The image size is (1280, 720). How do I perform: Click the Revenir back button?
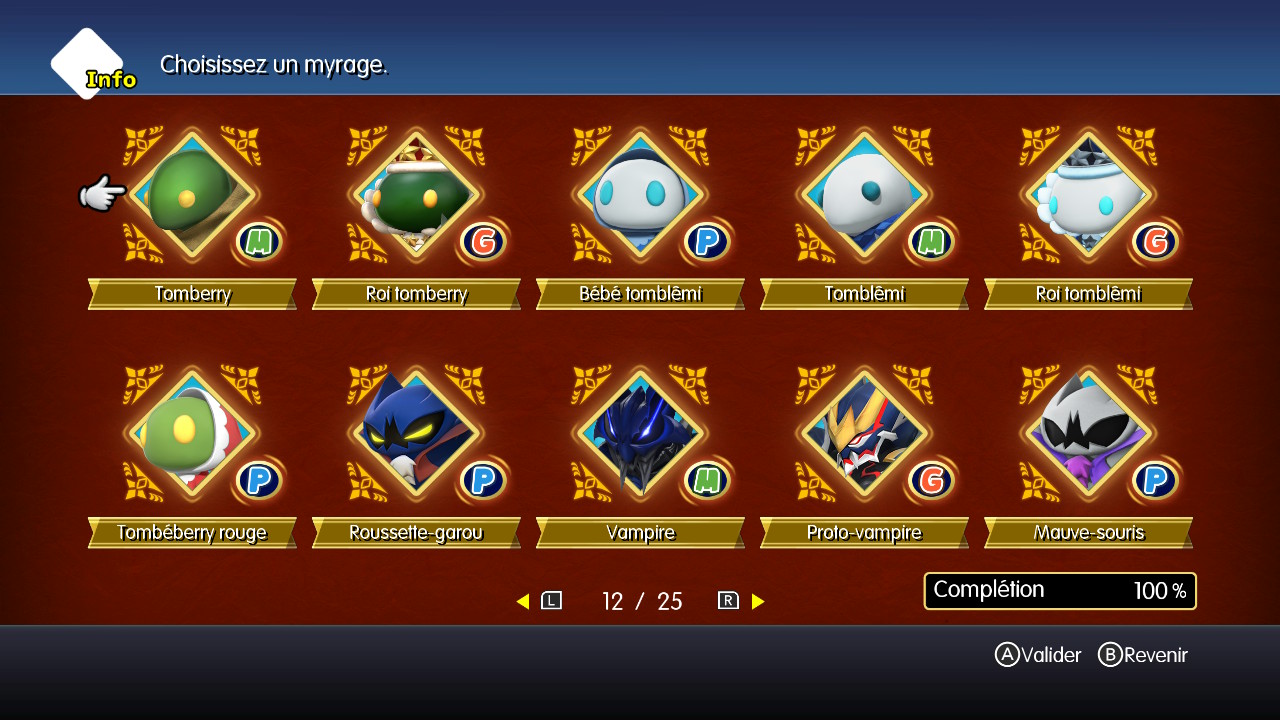click(1143, 655)
